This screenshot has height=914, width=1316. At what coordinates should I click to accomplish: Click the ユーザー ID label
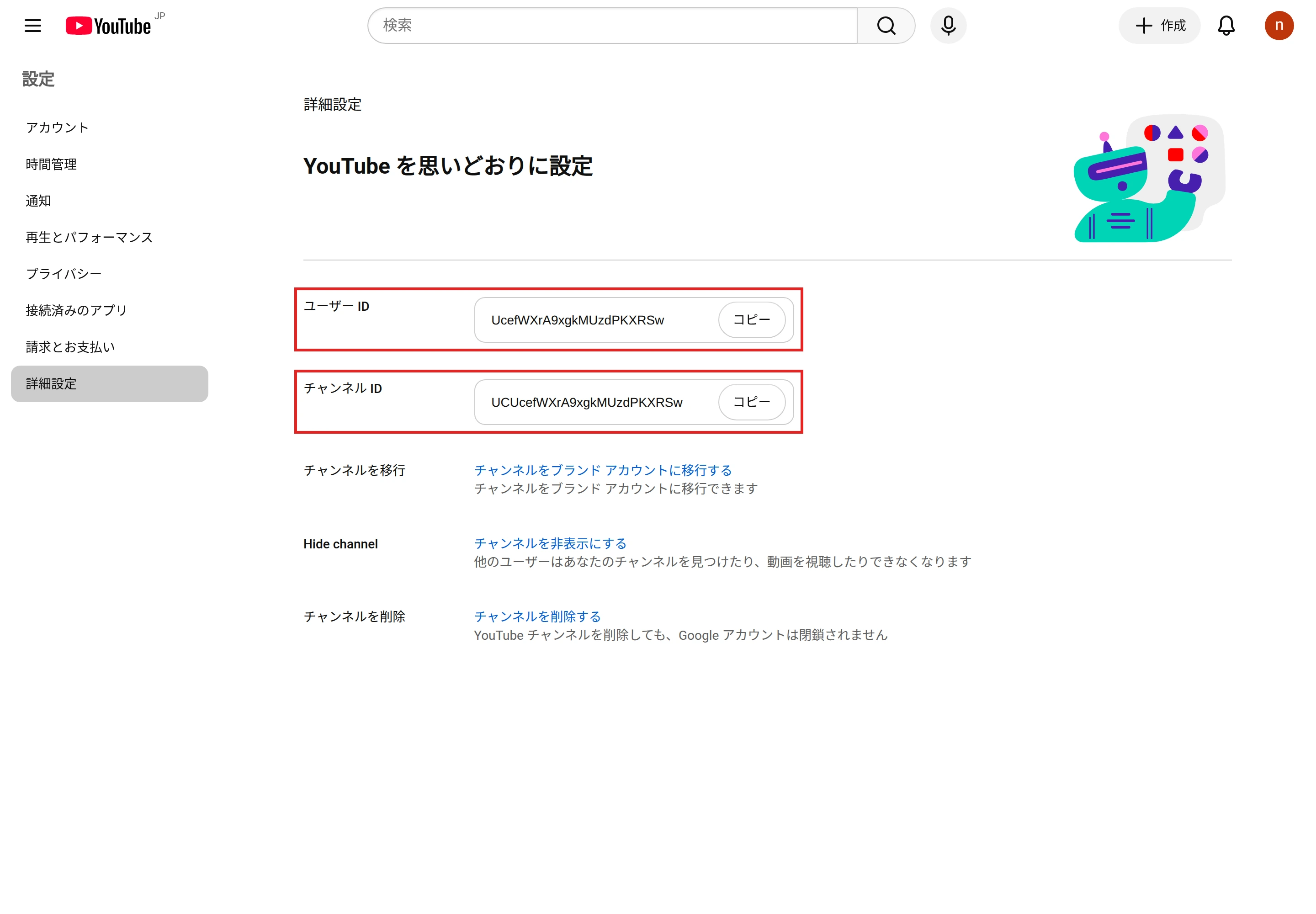pyautogui.click(x=336, y=306)
